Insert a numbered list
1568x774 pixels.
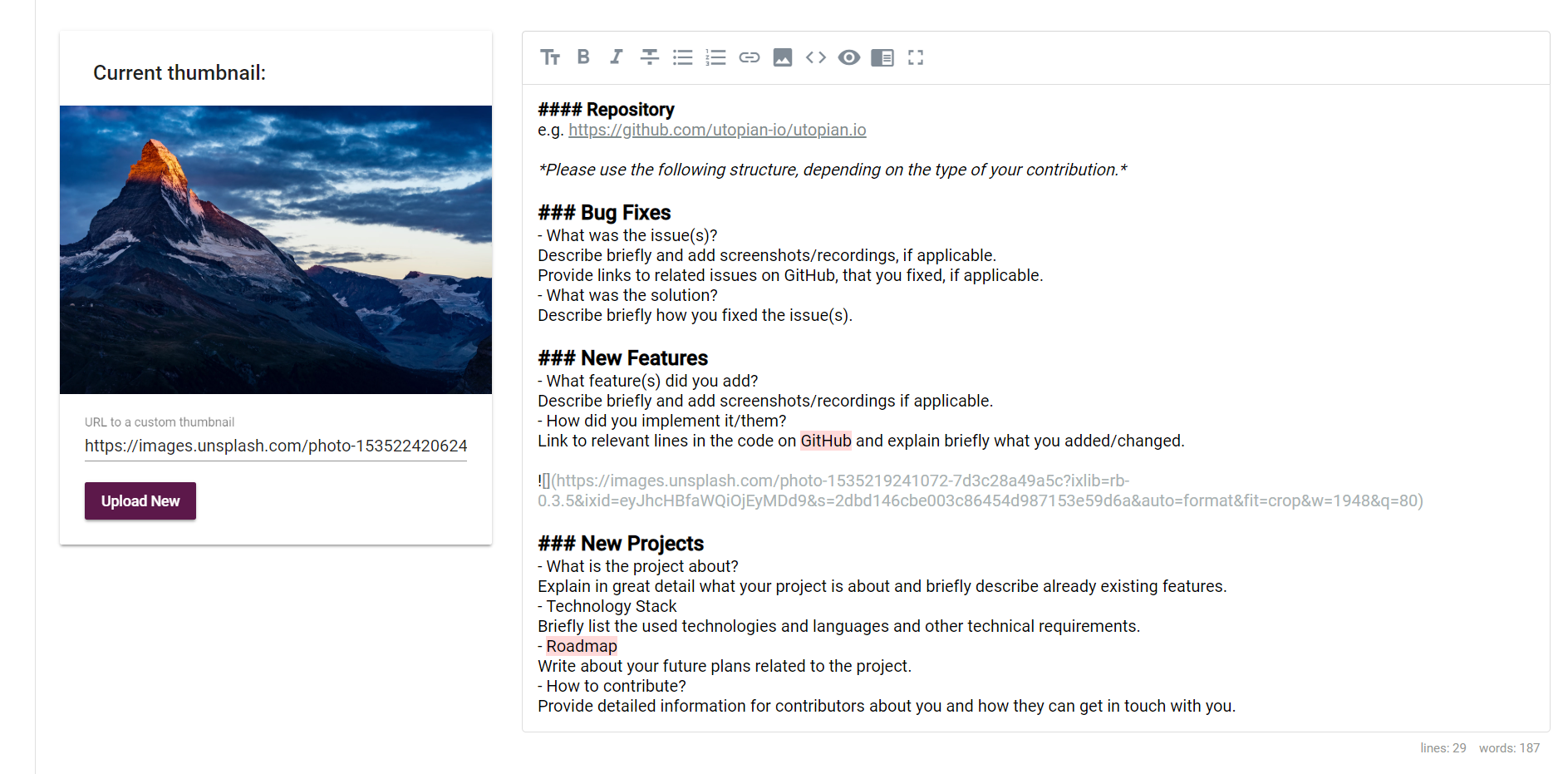tap(716, 57)
